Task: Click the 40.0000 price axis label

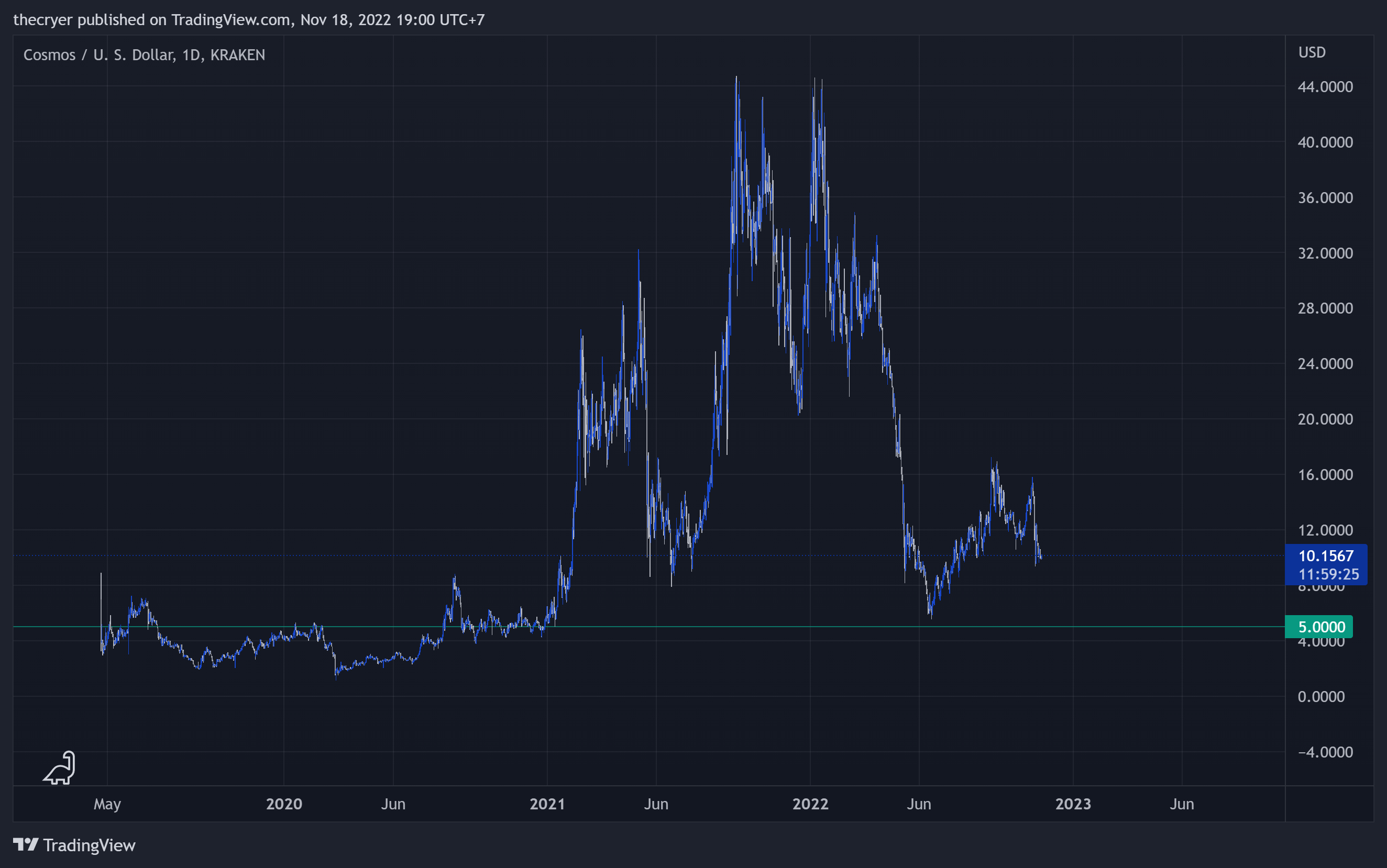Action: point(1325,142)
